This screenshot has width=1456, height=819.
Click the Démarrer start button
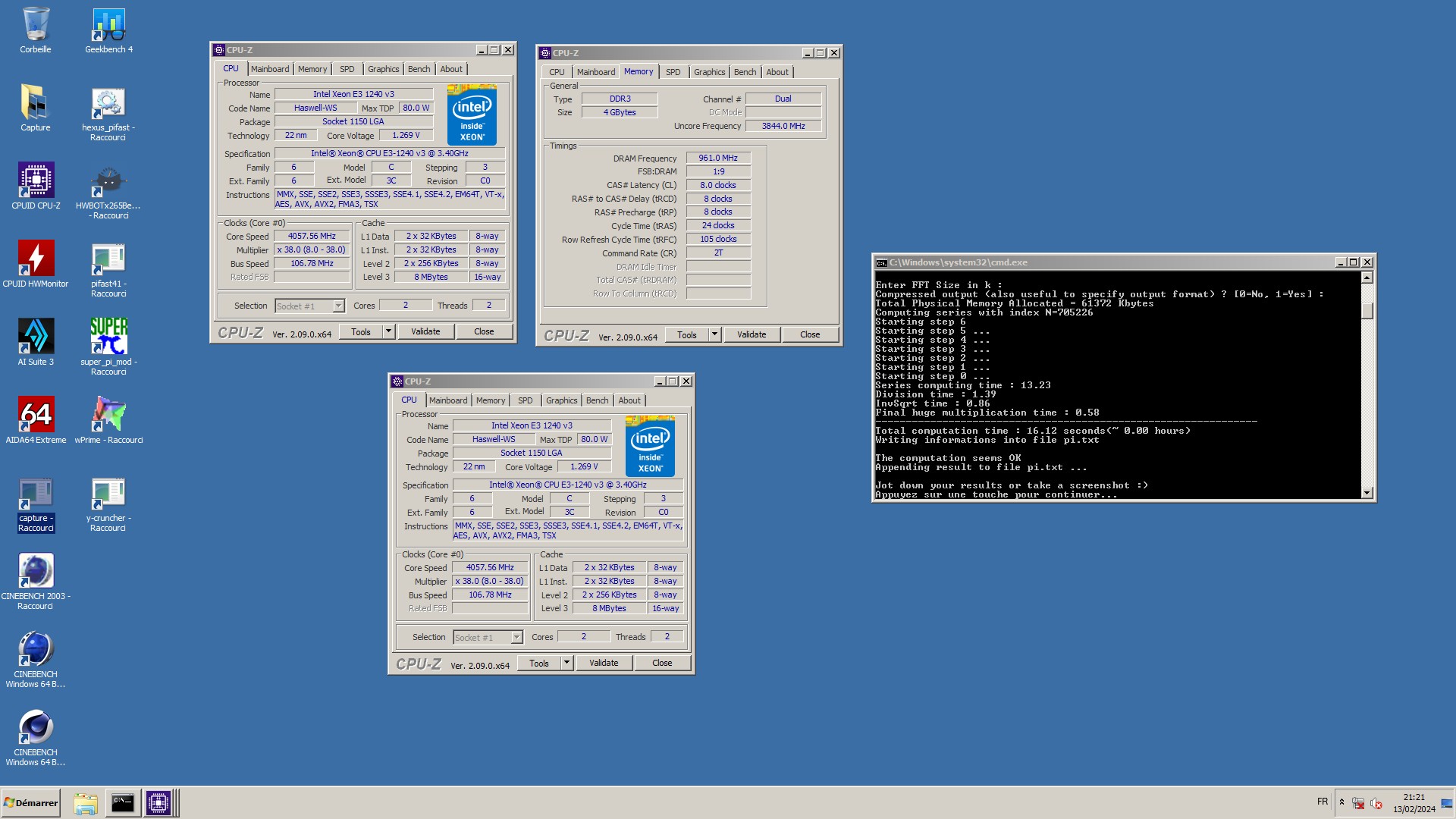pos(31,803)
